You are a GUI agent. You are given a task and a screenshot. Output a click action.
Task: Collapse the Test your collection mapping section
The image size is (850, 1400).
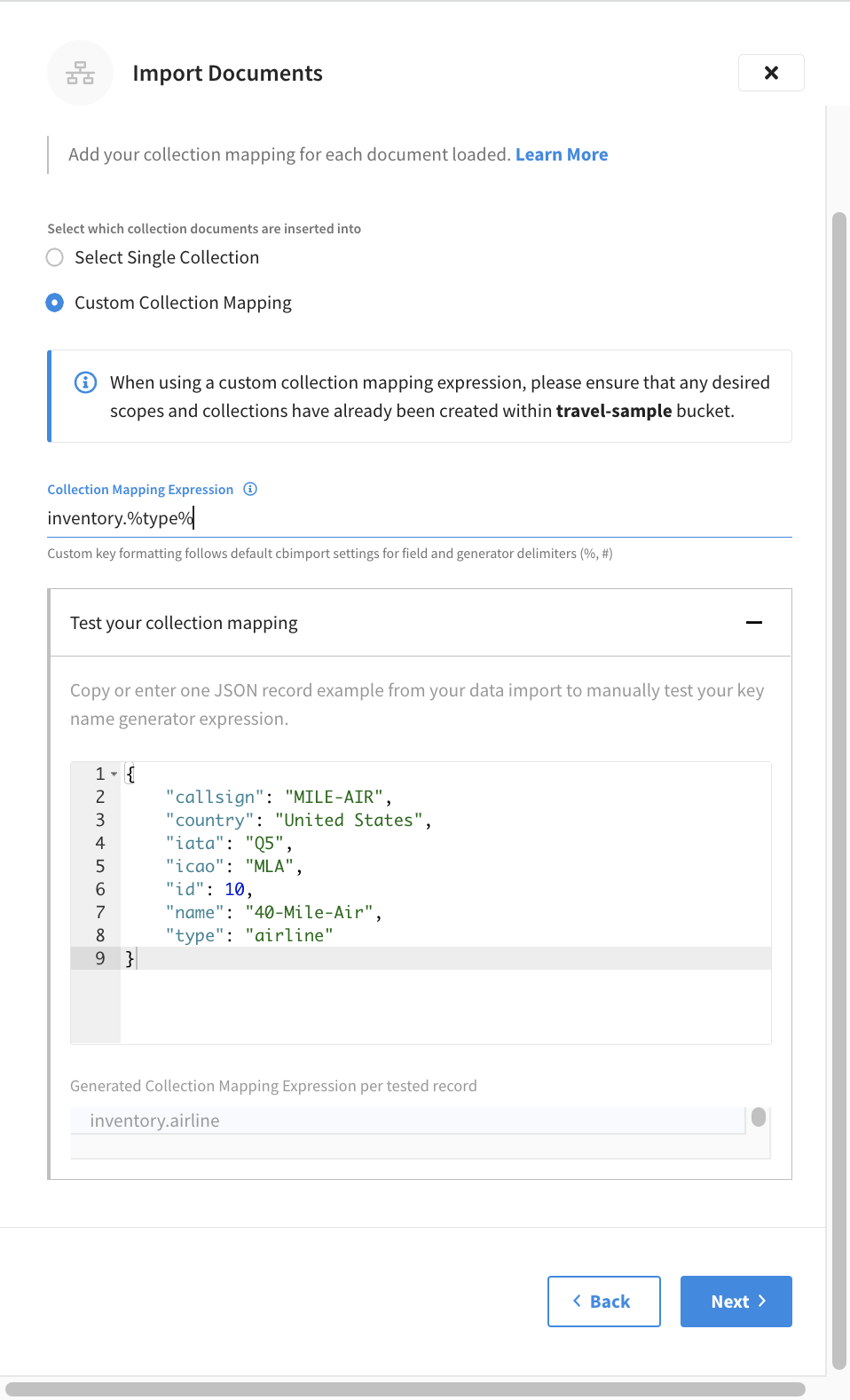coord(754,623)
